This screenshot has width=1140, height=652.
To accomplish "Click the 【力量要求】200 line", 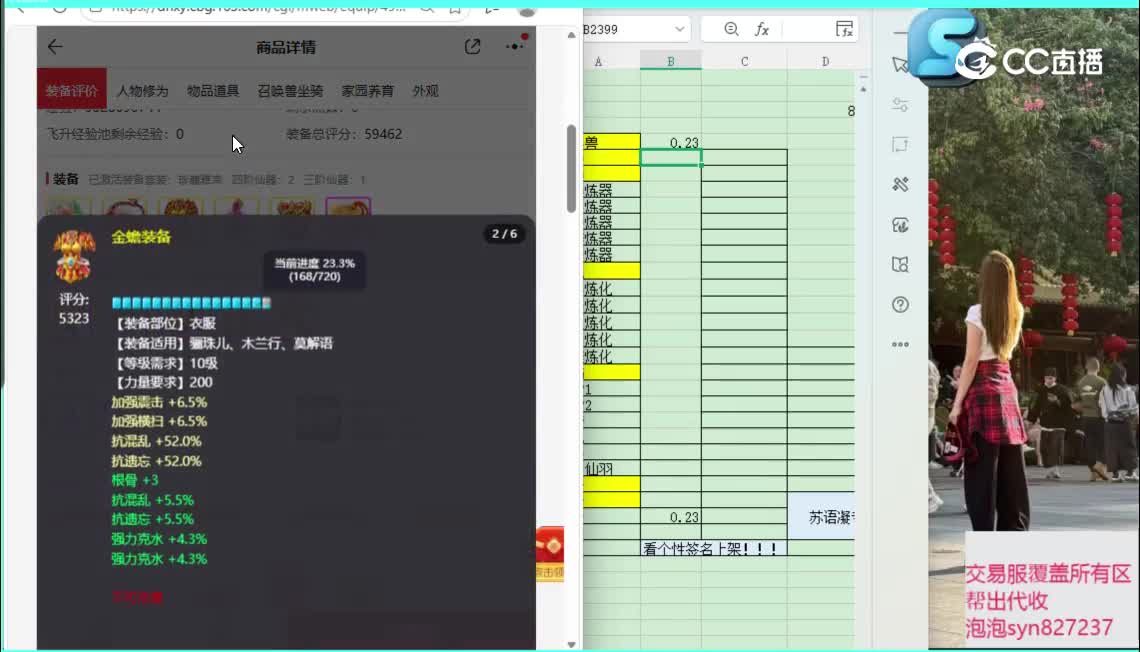I will 164,382.
